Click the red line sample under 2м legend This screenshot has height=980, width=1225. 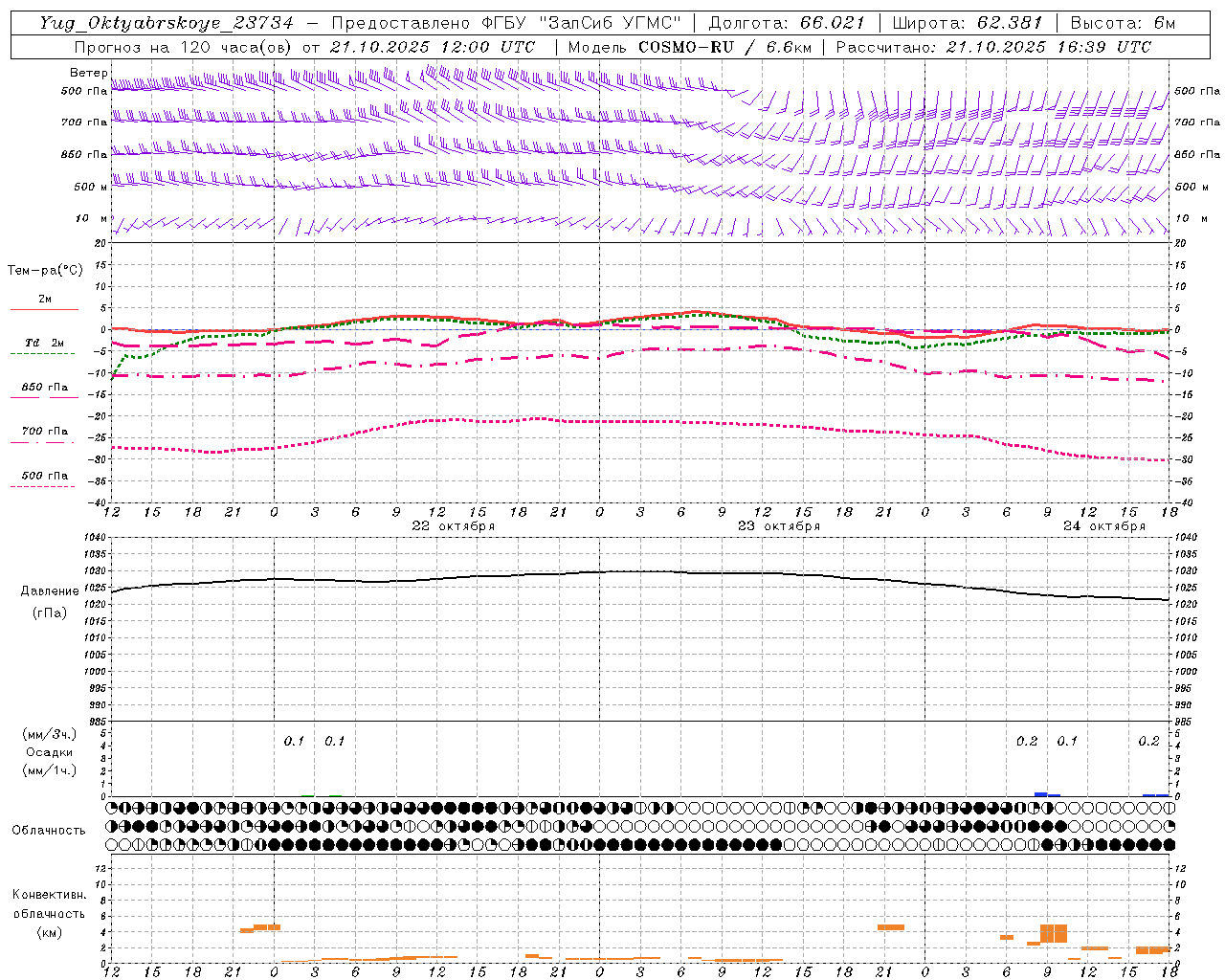coord(44,310)
